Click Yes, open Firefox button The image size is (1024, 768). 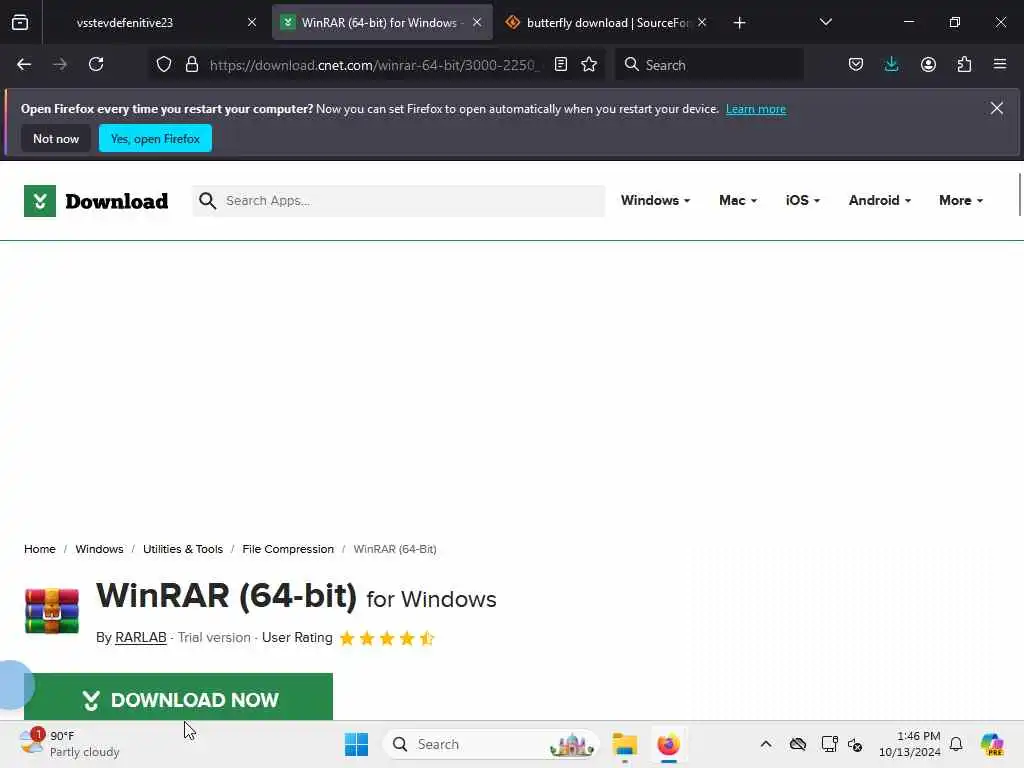(x=155, y=138)
